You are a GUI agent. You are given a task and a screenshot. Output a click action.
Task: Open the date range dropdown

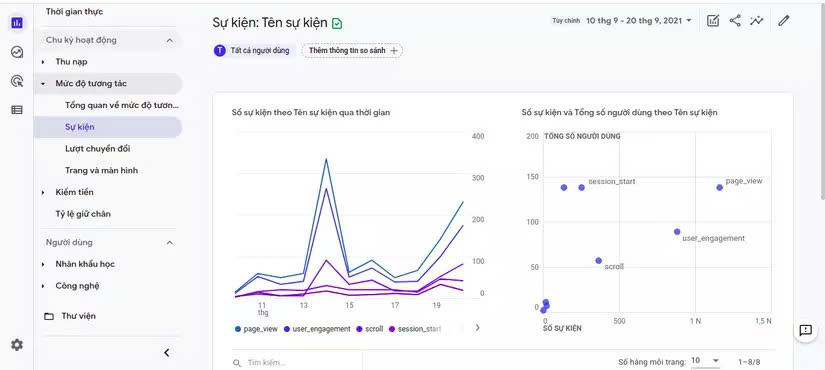639,21
